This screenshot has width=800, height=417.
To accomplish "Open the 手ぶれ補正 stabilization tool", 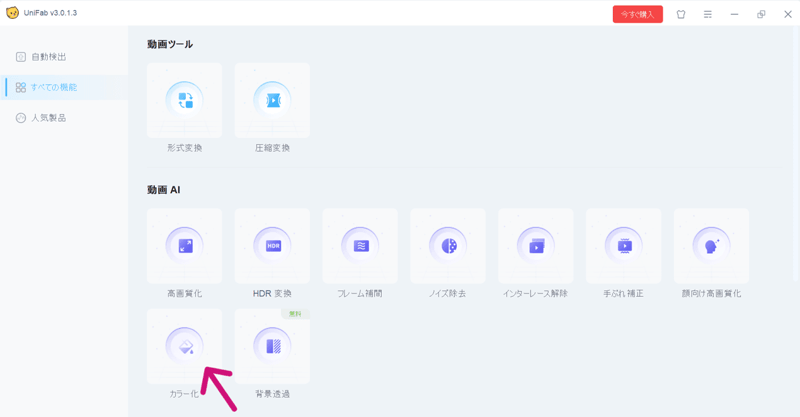I will click(x=623, y=246).
